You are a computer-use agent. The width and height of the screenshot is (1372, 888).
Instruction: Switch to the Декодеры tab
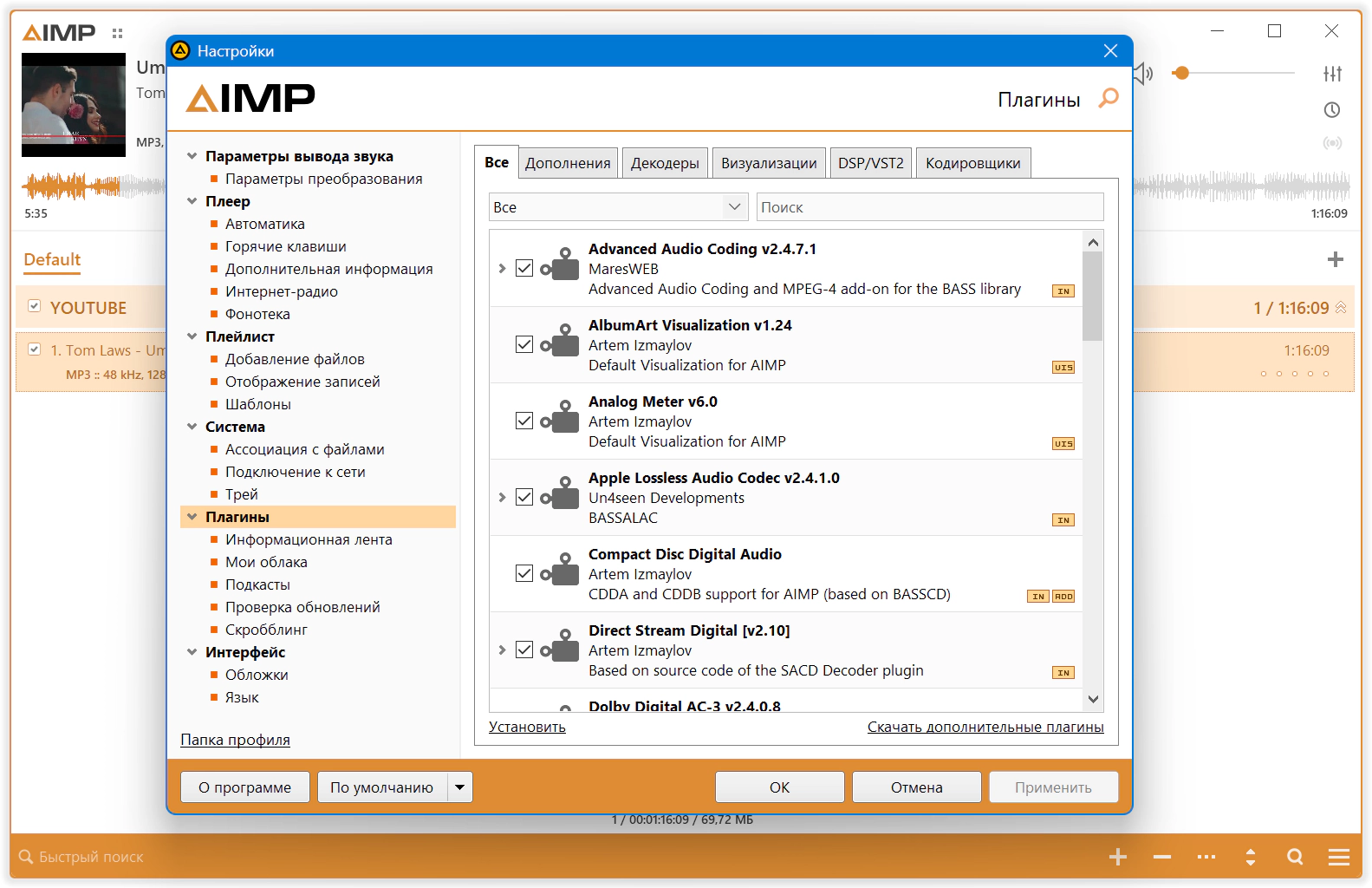point(665,163)
